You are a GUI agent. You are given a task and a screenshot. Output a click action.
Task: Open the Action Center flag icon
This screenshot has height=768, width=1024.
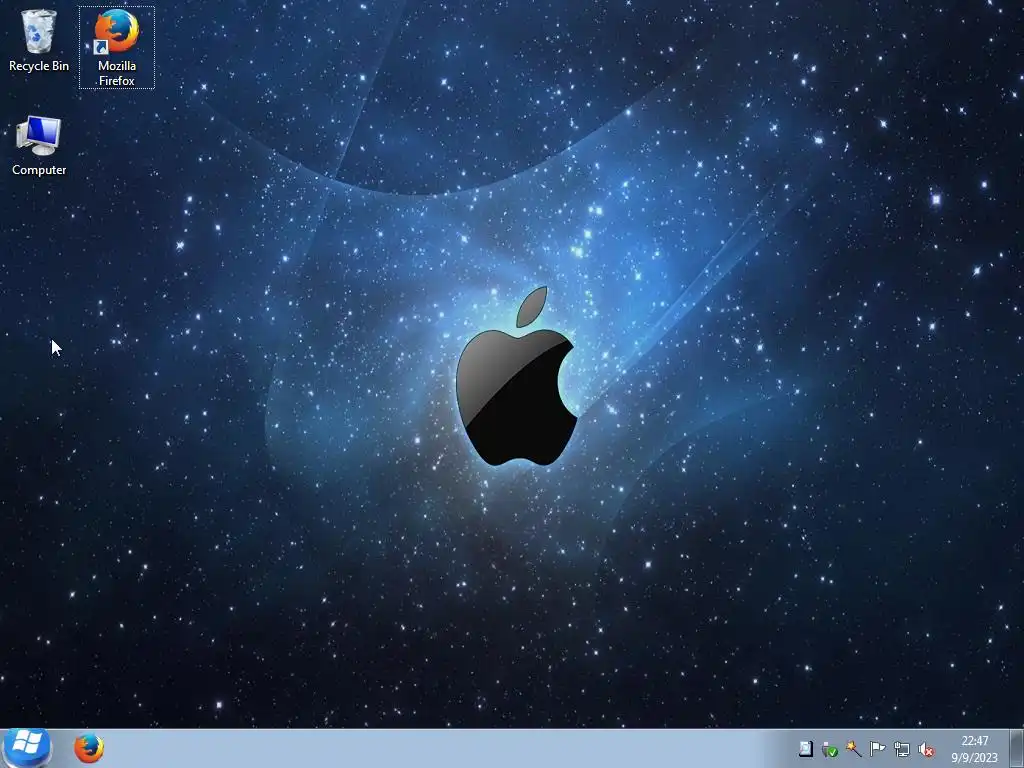878,749
